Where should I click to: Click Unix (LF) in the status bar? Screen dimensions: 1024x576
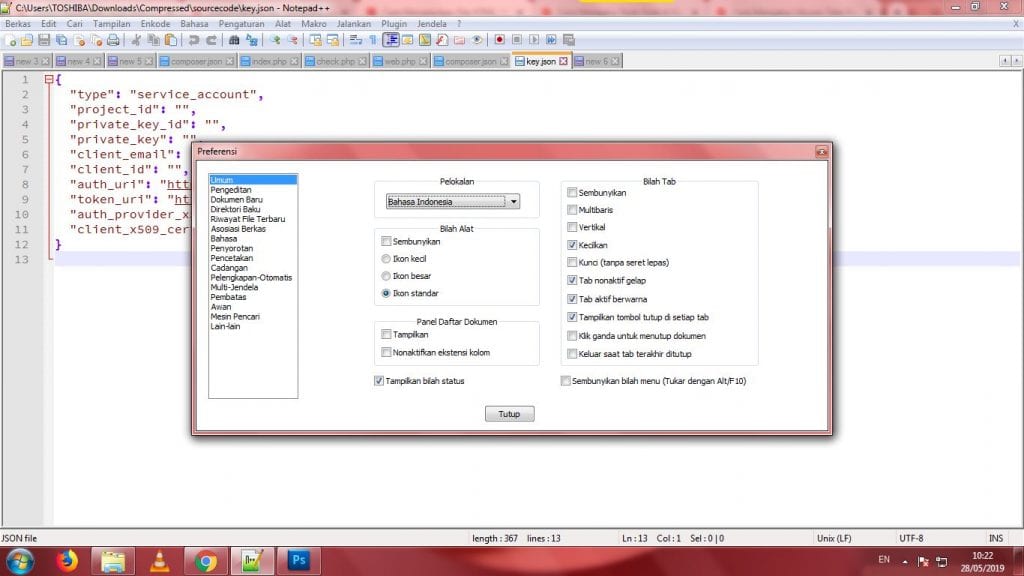coord(834,539)
